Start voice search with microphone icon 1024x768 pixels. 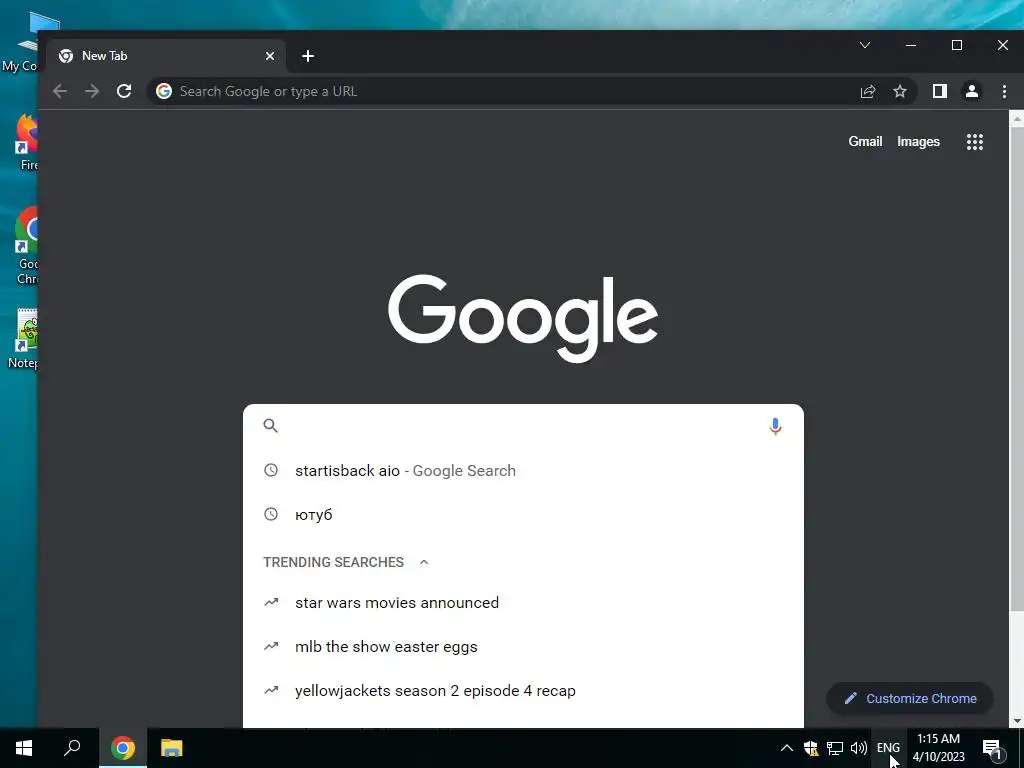pos(775,426)
